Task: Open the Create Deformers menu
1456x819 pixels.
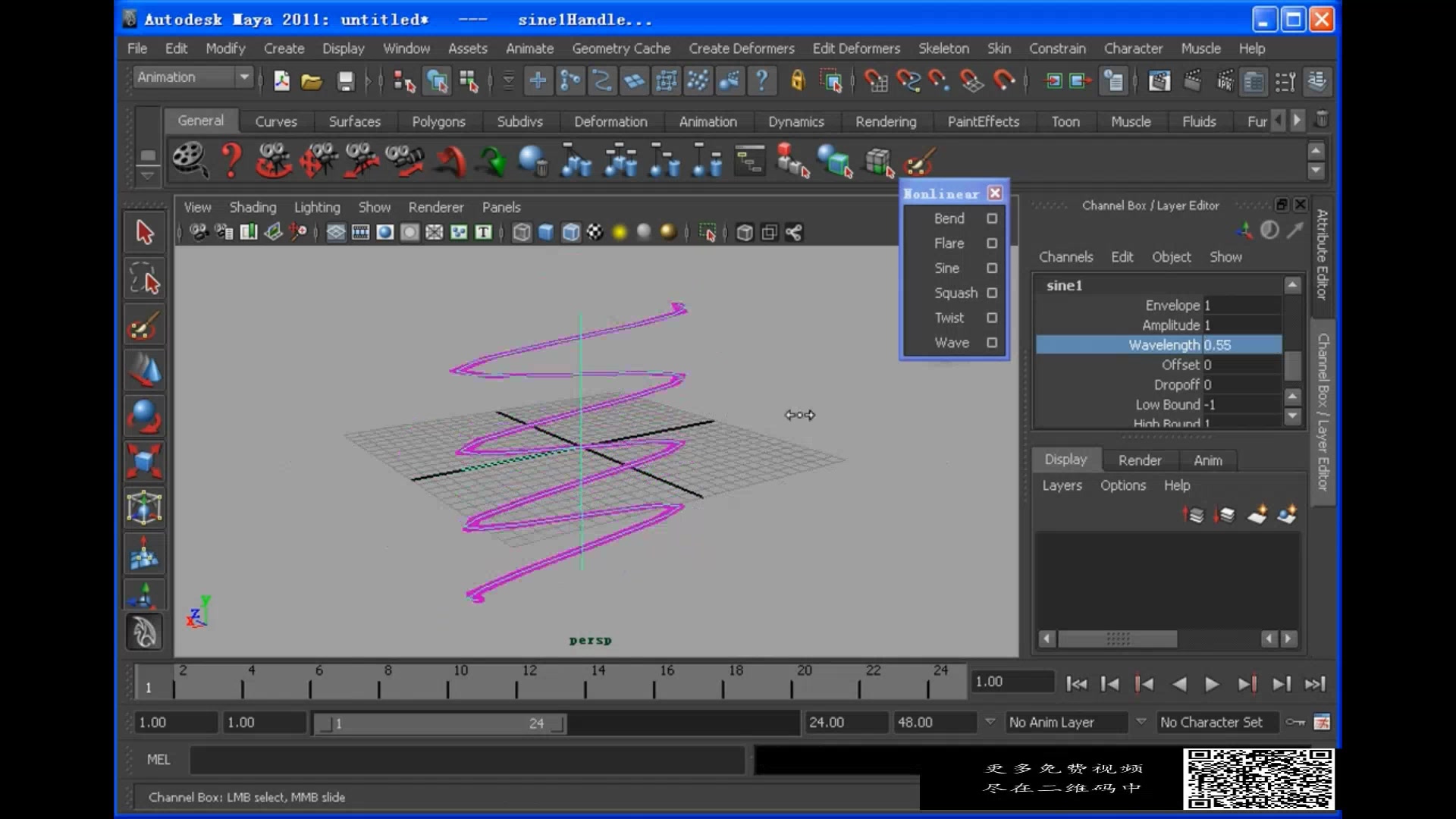Action: pos(741,49)
